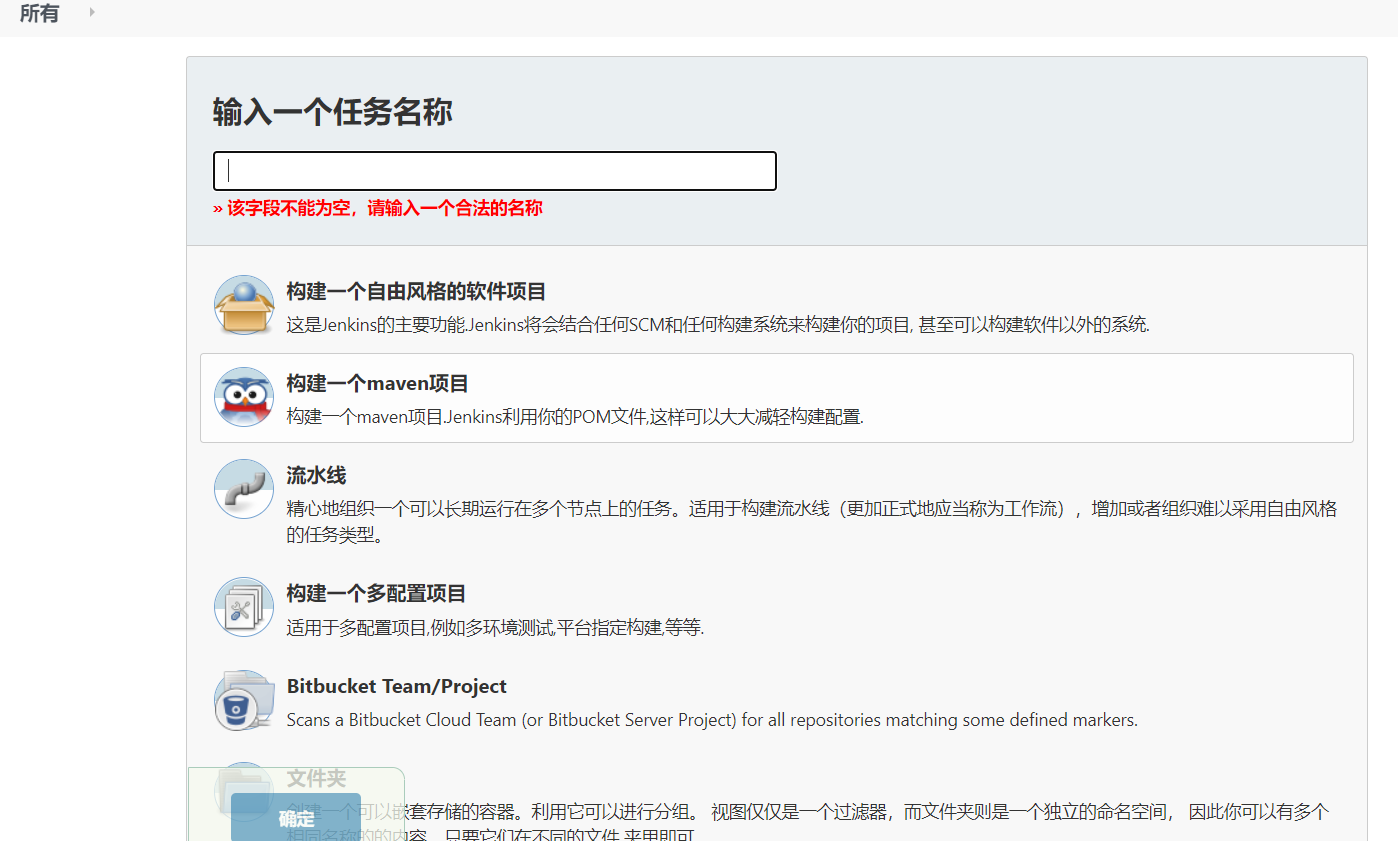Click the pipeline description starting 精心地组织
The width and height of the screenshot is (1398, 841).
tap(812, 522)
